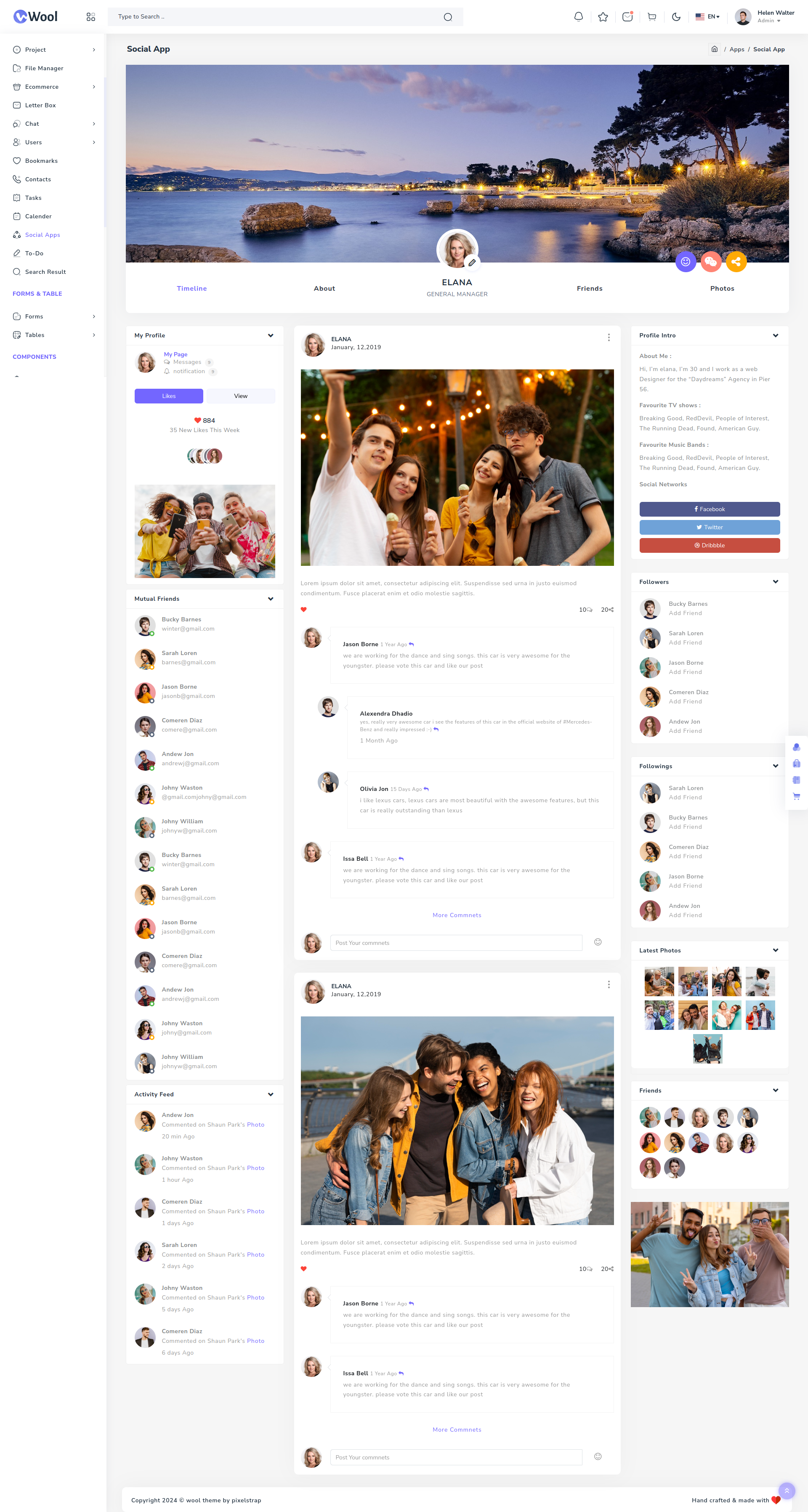Expand the Project sidebar menu
This screenshot has height=1512, width=808.
(53, 50)
